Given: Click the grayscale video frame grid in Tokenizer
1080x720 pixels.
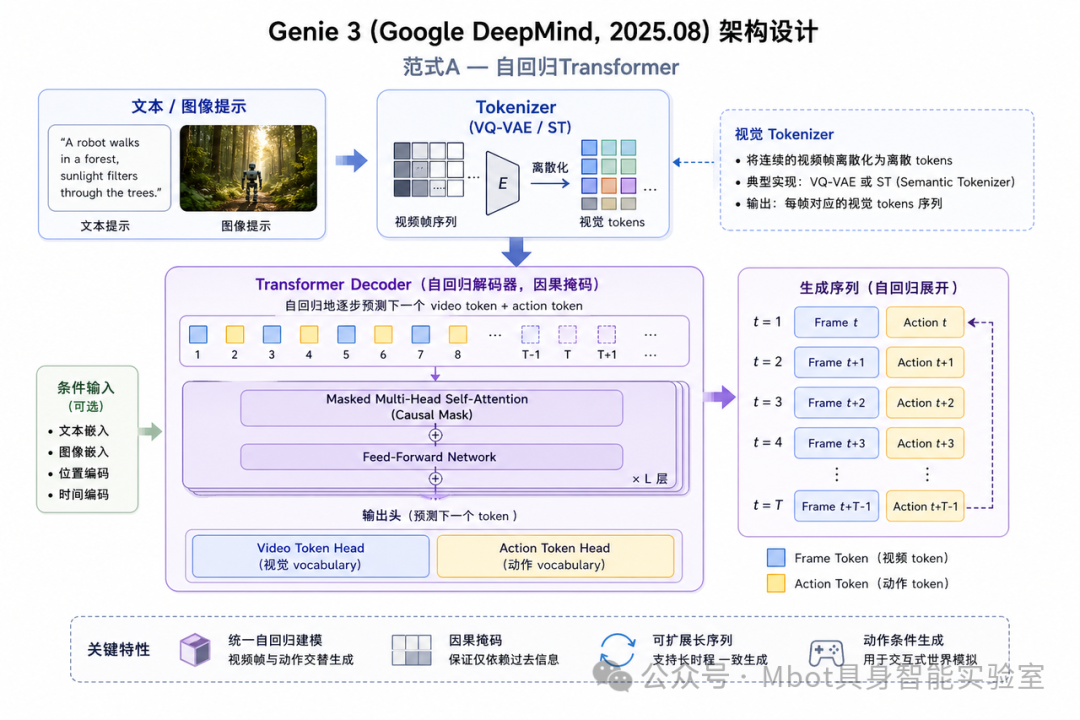Looking at the screenshot, I should pos(428,169).
